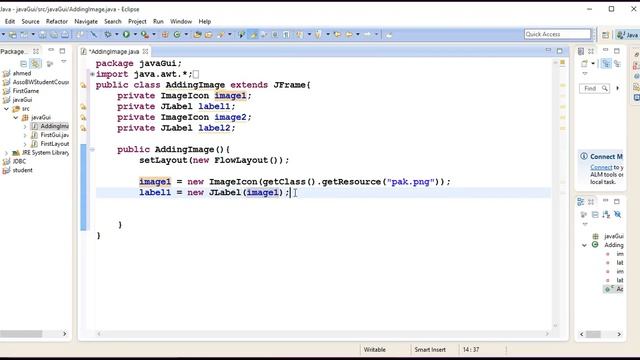Screen dimensions: 640x360
Task: Open the Debug button dropdown arrow
Action: tap(116, 35)
